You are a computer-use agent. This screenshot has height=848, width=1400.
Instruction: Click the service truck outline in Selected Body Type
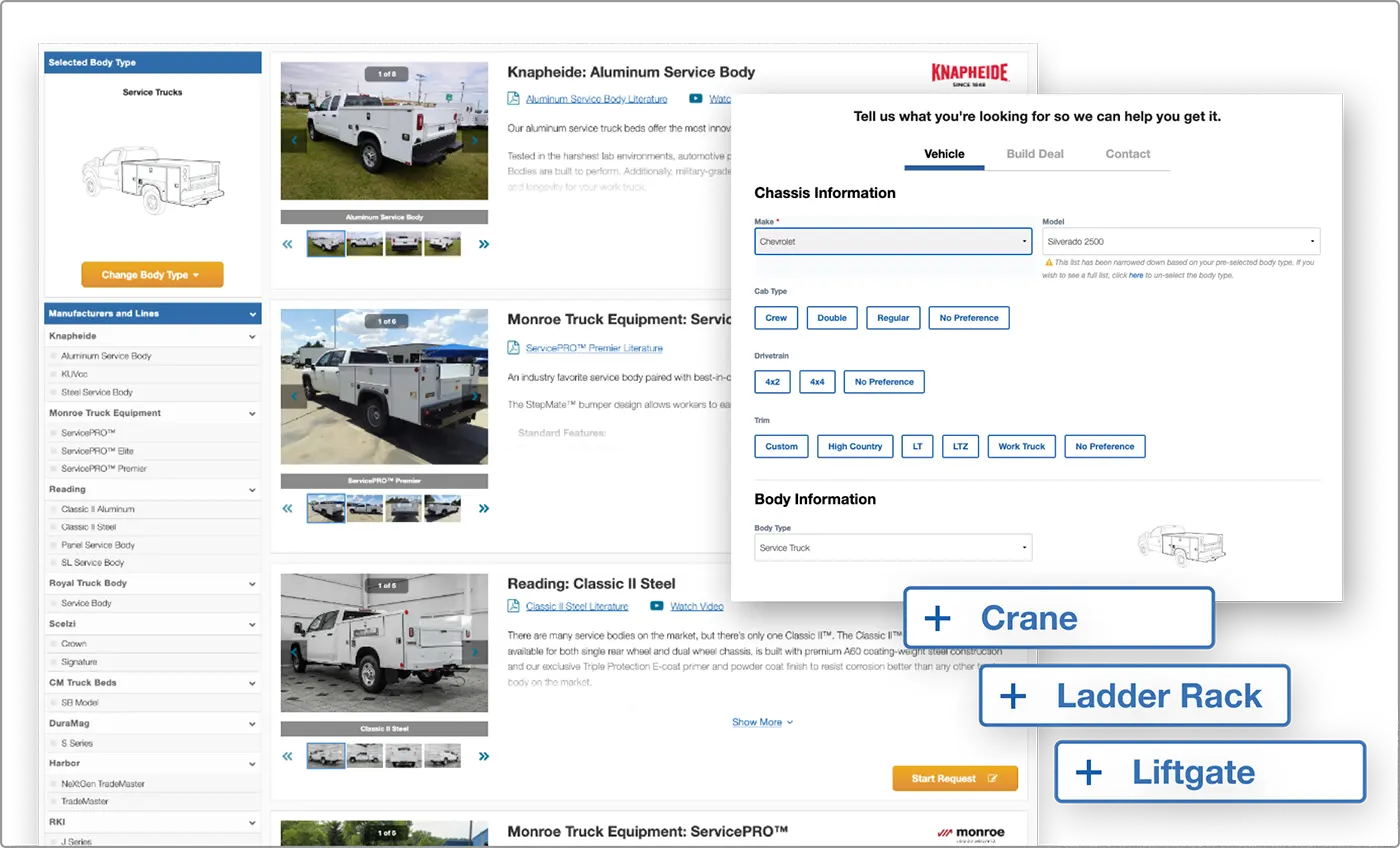pos(152,180)
